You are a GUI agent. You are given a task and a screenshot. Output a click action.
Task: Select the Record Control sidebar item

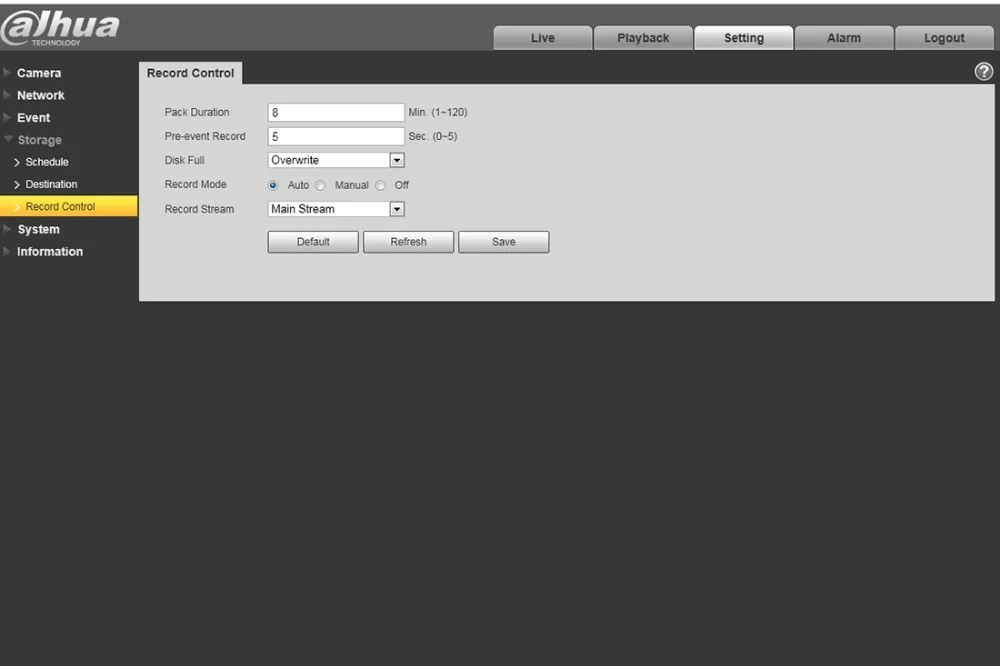(x=68, y=206)
